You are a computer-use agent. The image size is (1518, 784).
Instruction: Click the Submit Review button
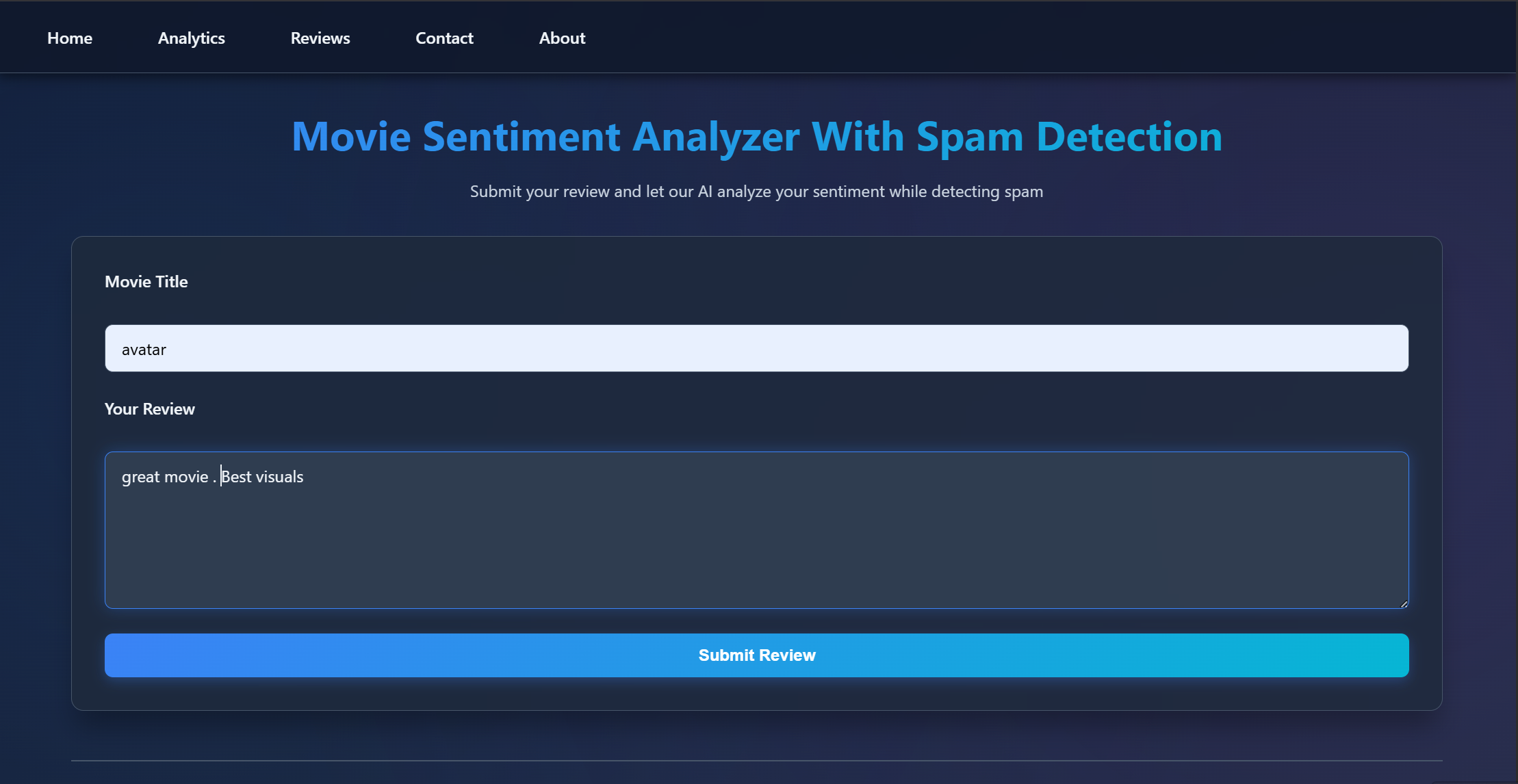tap(756, 655)
